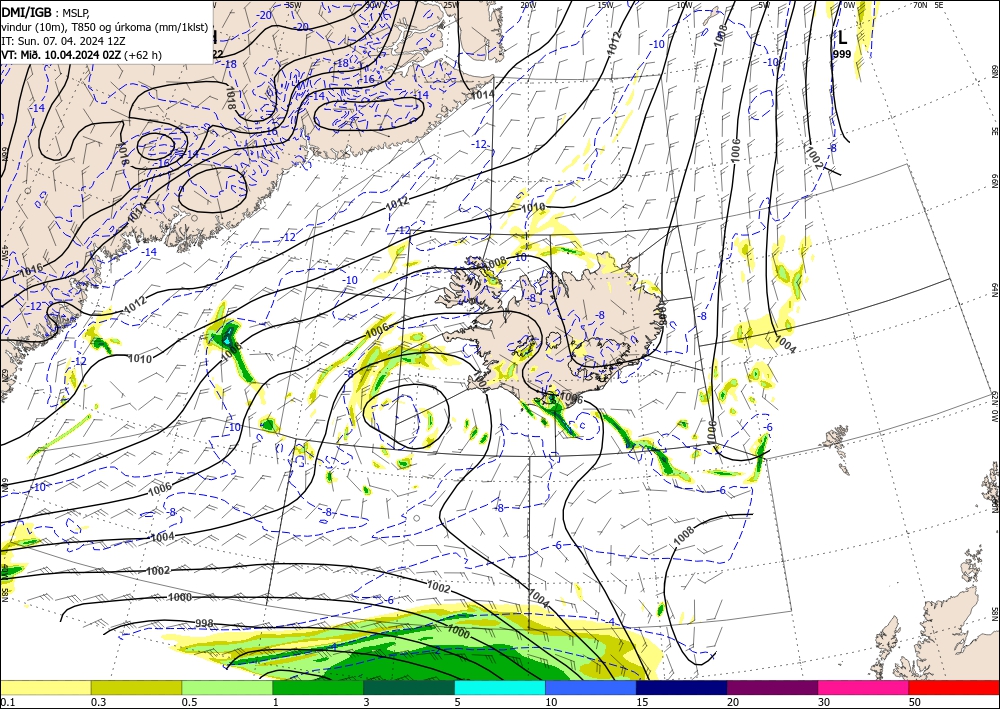The image size is (1000, 709).
Task: Click the '-20' temperature contour label near '35W'
Action: click(x=303, y=27)
